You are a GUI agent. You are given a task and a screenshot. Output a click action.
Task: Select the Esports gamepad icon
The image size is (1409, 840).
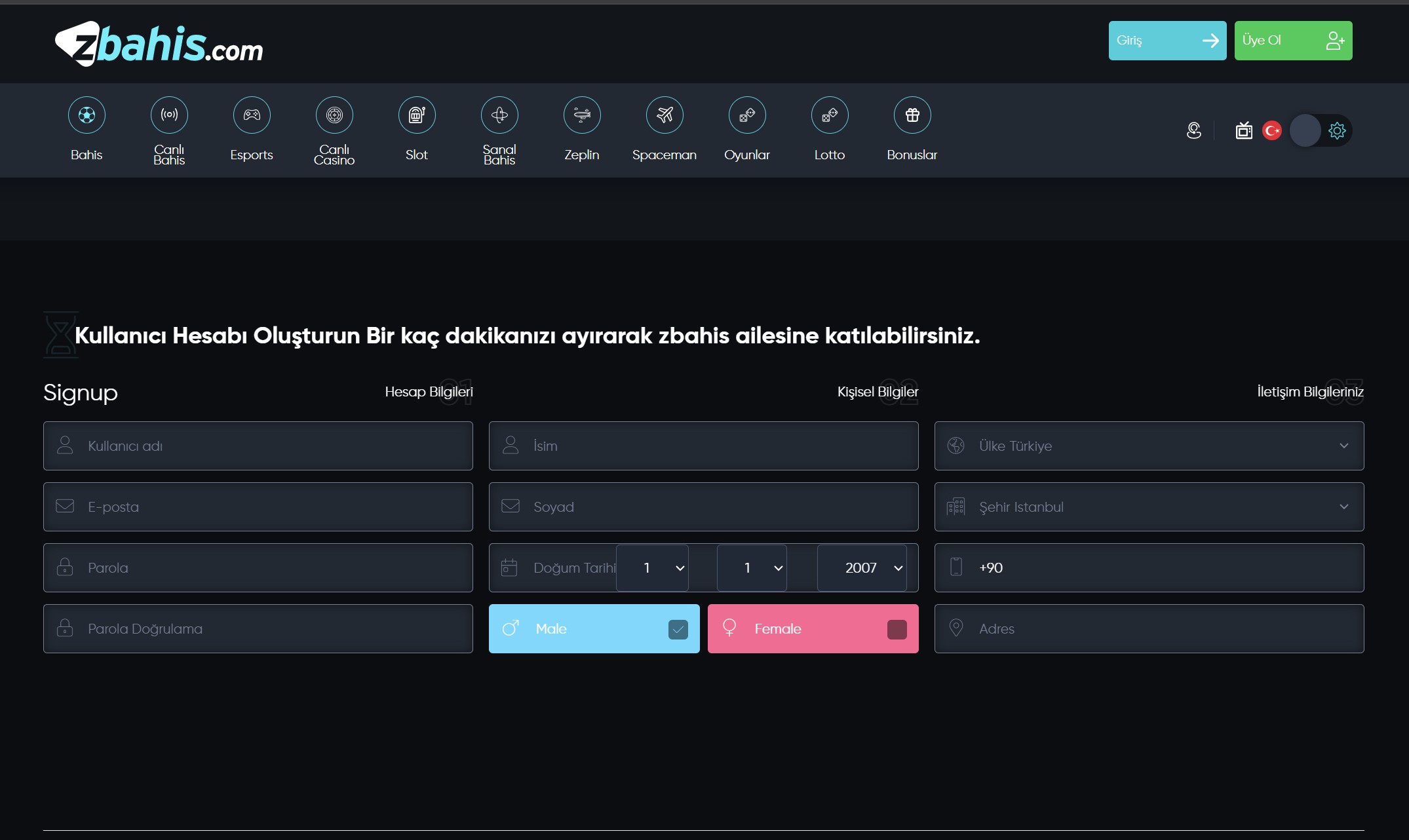click(252, 115)
